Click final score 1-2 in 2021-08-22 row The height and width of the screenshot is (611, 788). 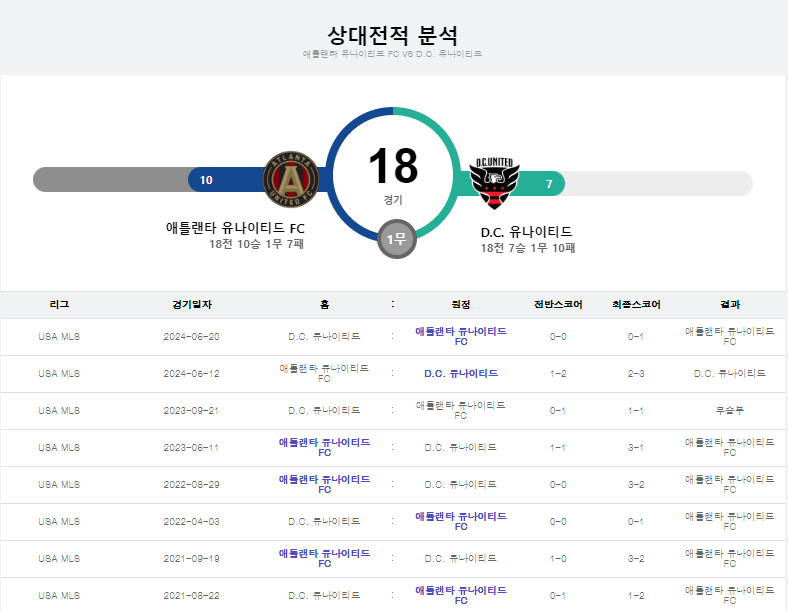[x=636, y=595]
